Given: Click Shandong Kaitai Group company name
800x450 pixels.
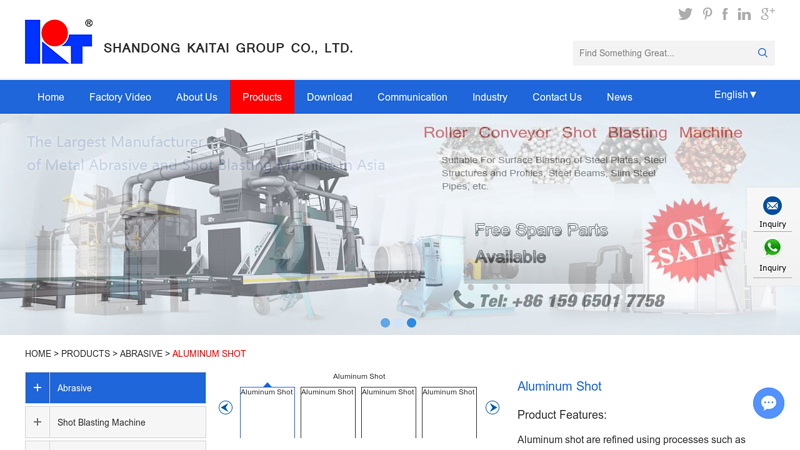Looking at the screenshot, I should (228, 48).
